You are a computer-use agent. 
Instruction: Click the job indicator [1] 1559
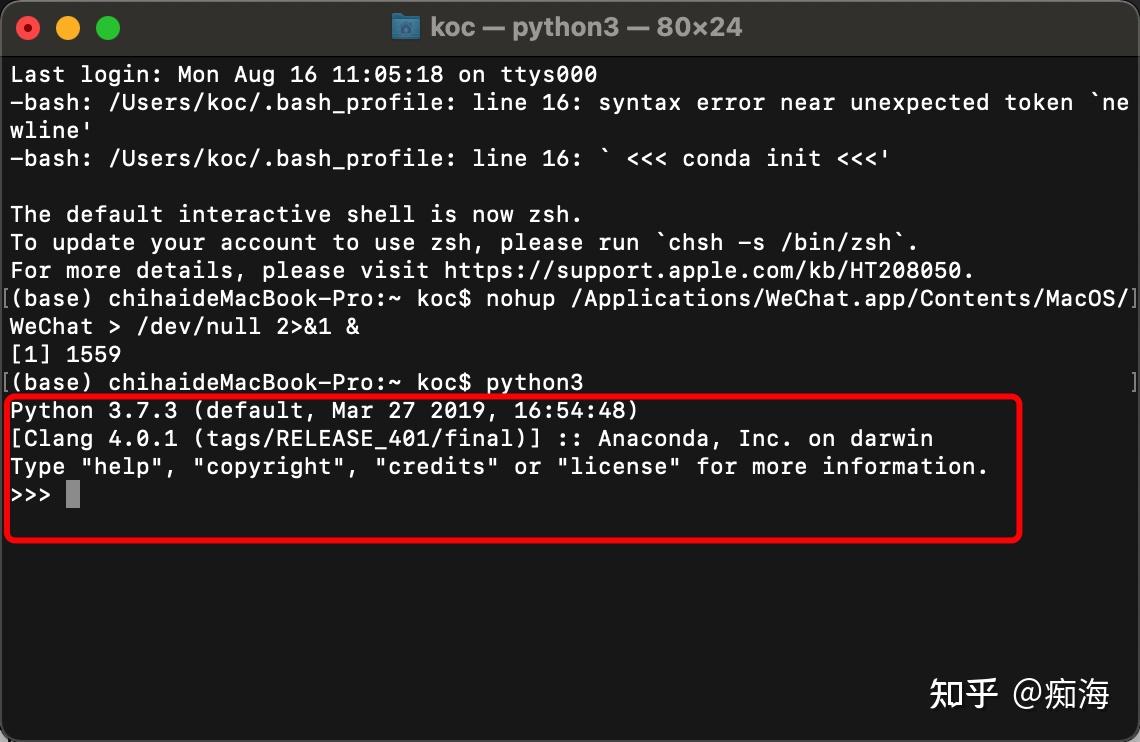65,354
